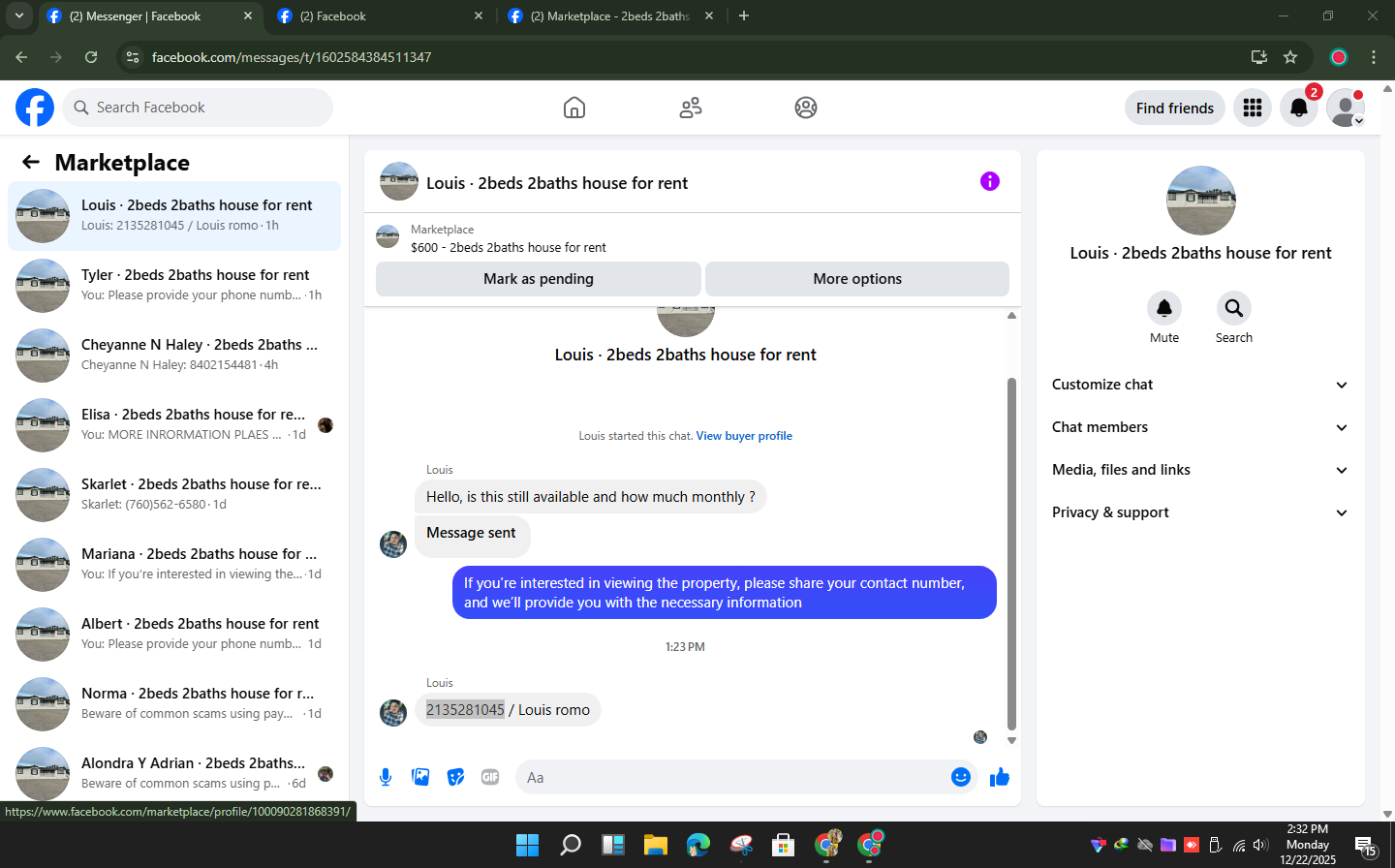The height and width of the screenshot is (868, 1395).
Task: Switch to the Marketplace 2beds 2baths tab
Action: point(610,16)
